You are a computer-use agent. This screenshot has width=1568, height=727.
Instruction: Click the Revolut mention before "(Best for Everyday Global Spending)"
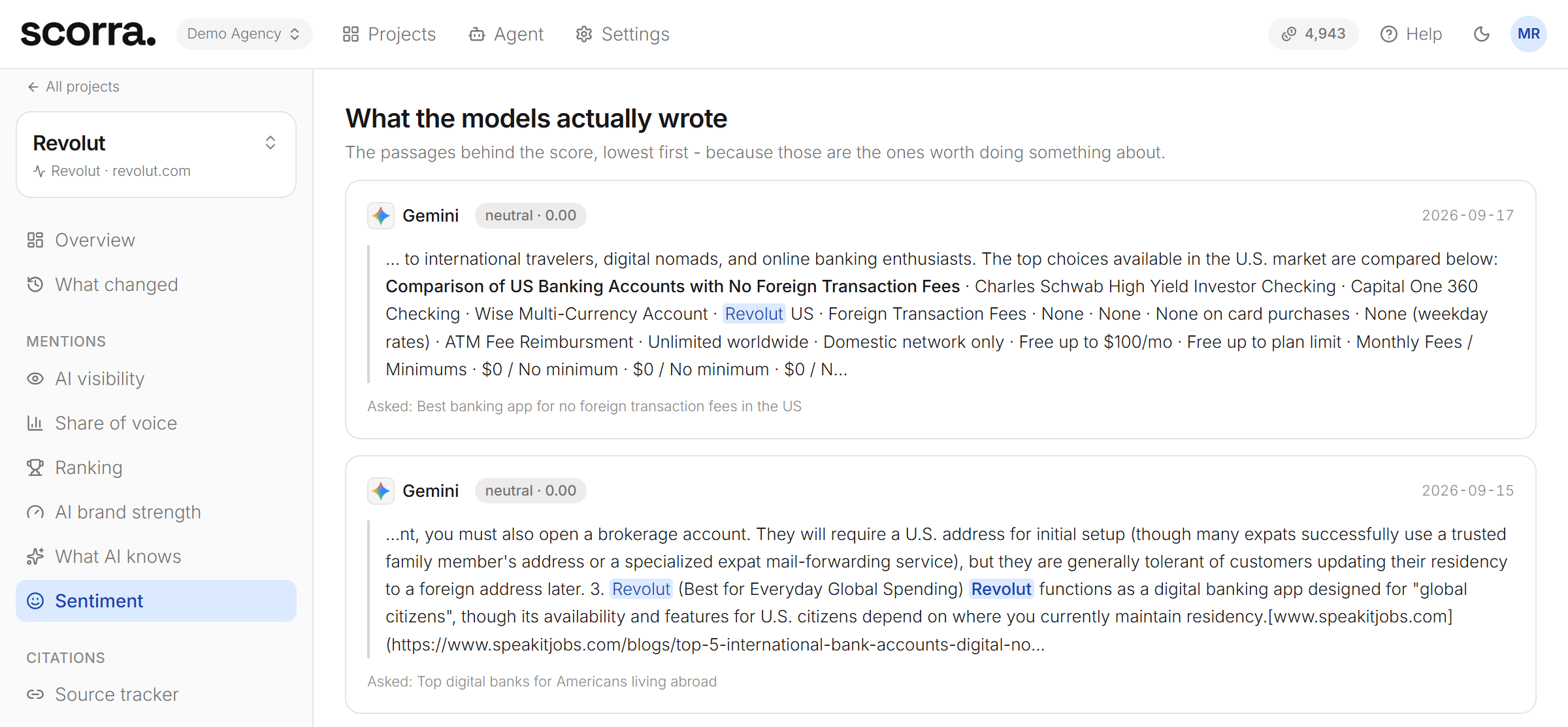[x=641, y=589]
